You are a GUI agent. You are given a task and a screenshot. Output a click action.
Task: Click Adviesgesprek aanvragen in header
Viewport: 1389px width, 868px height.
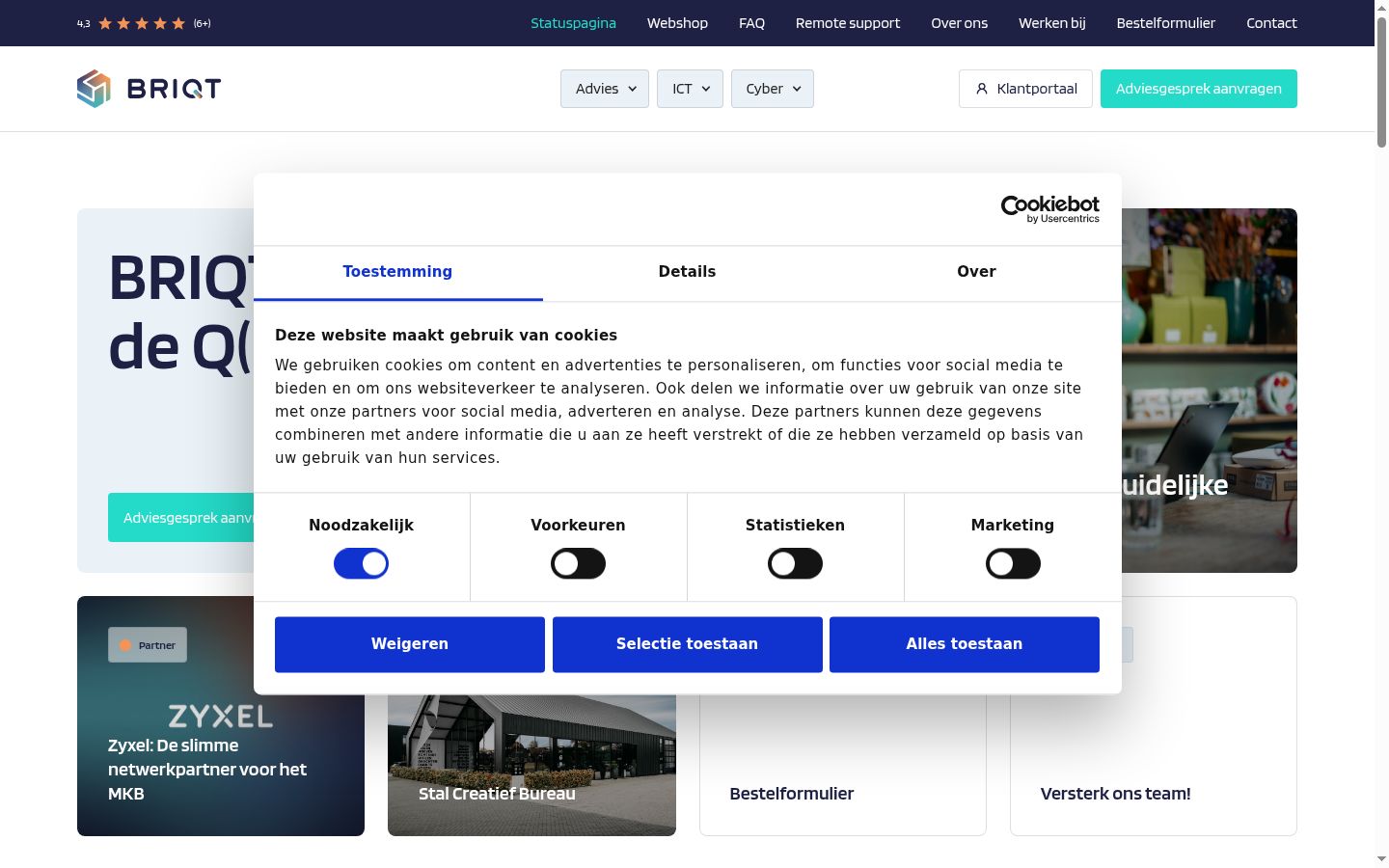click(1199, 89)
